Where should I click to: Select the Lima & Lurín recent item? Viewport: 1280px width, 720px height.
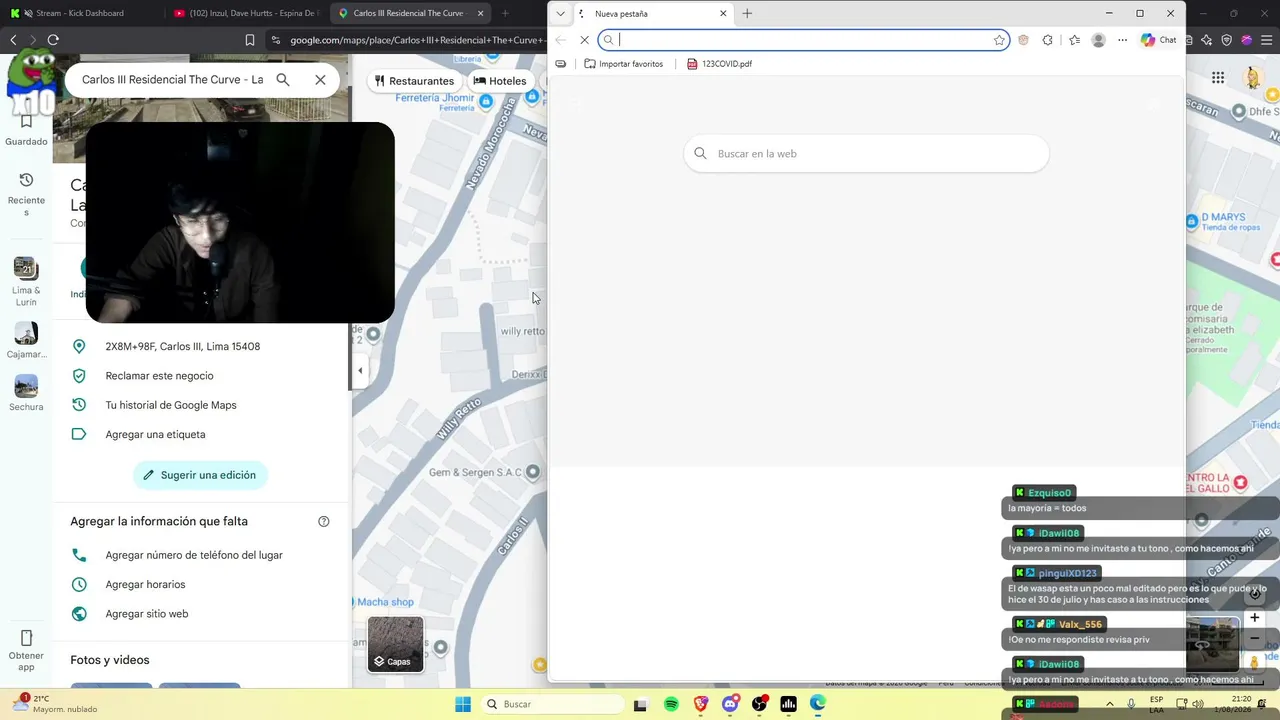(x=26, y=282)
